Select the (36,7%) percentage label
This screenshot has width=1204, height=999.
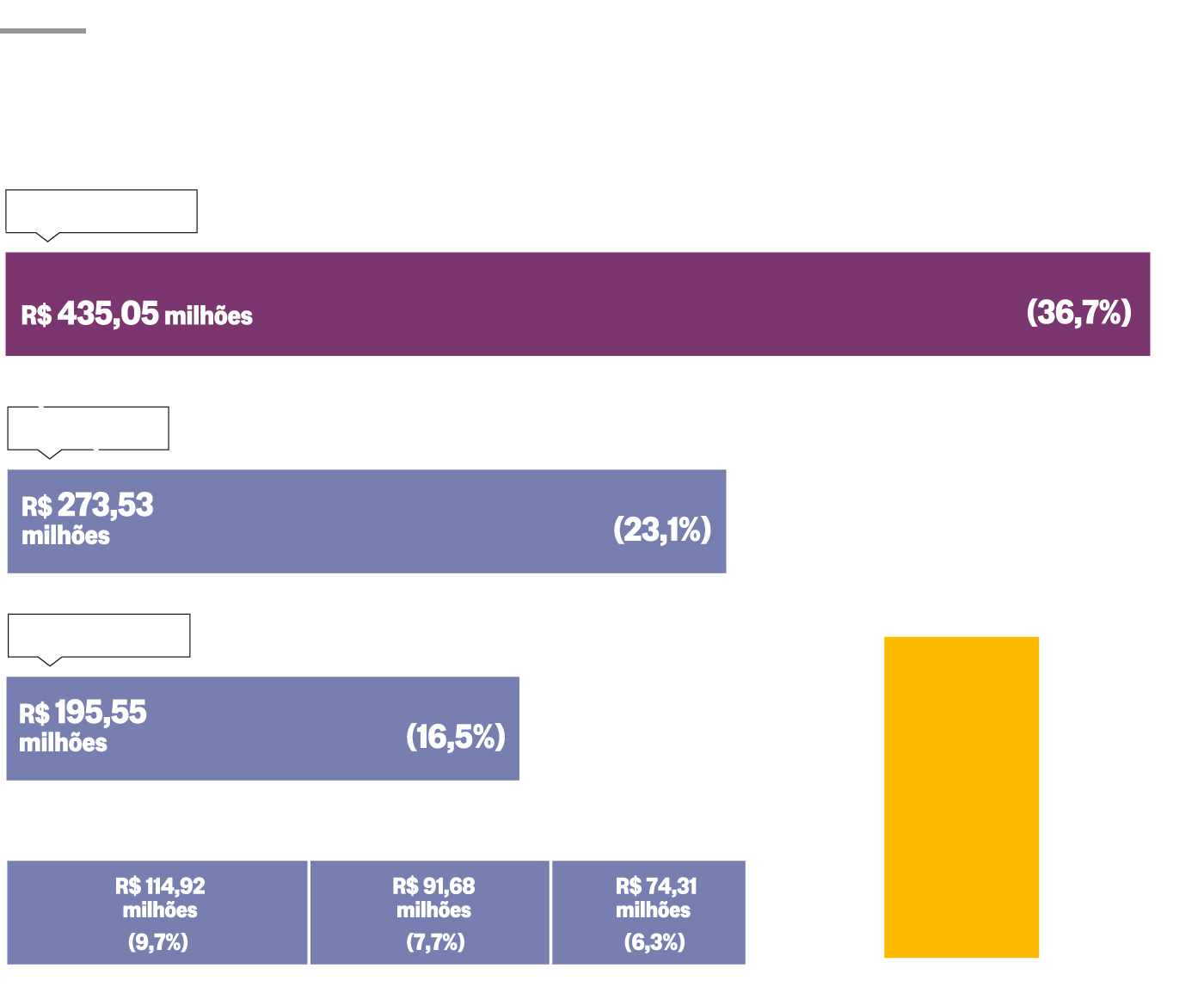[x=1078, y=312]
